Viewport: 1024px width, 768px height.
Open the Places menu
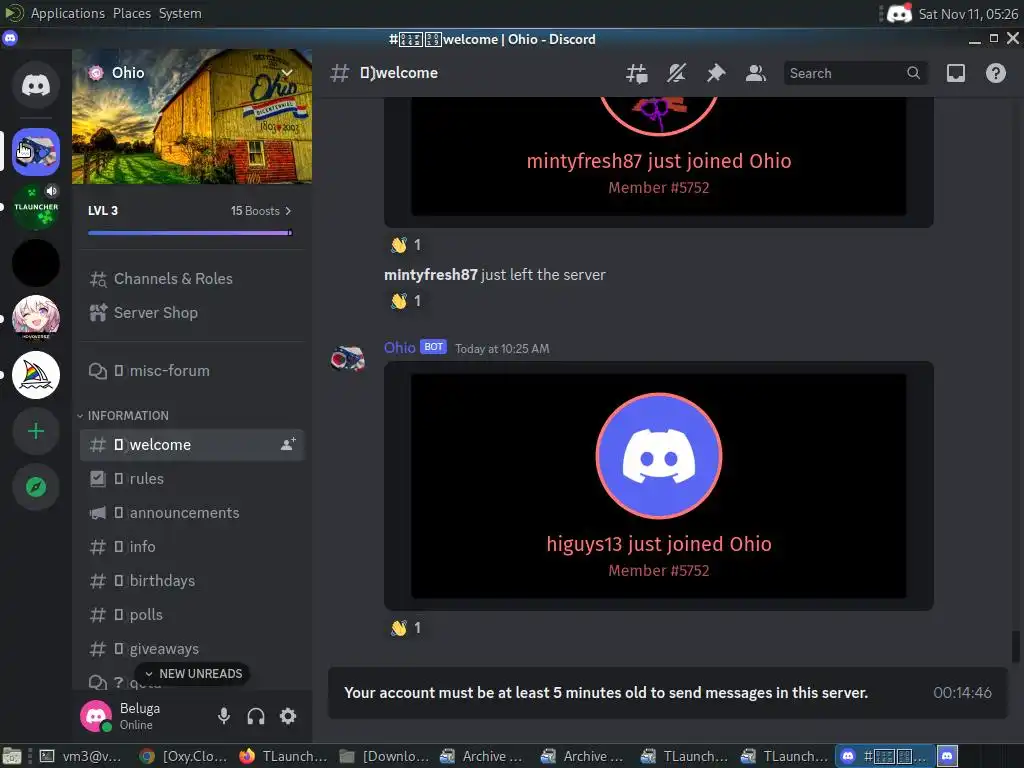click(x=131, y=13)
